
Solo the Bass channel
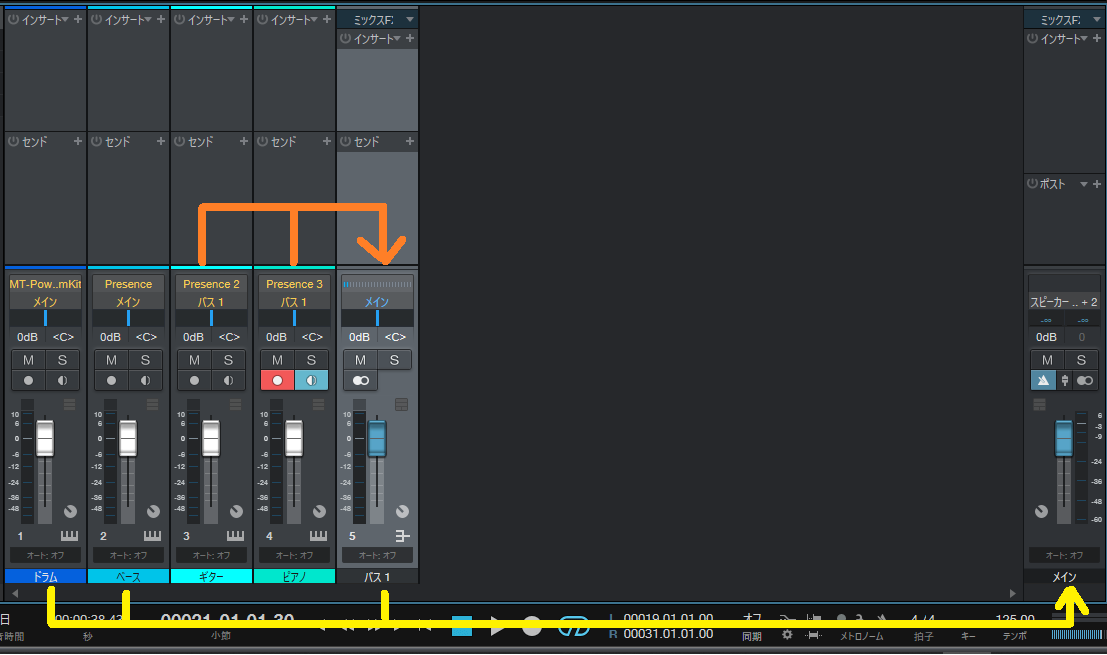tap(145, 360)
